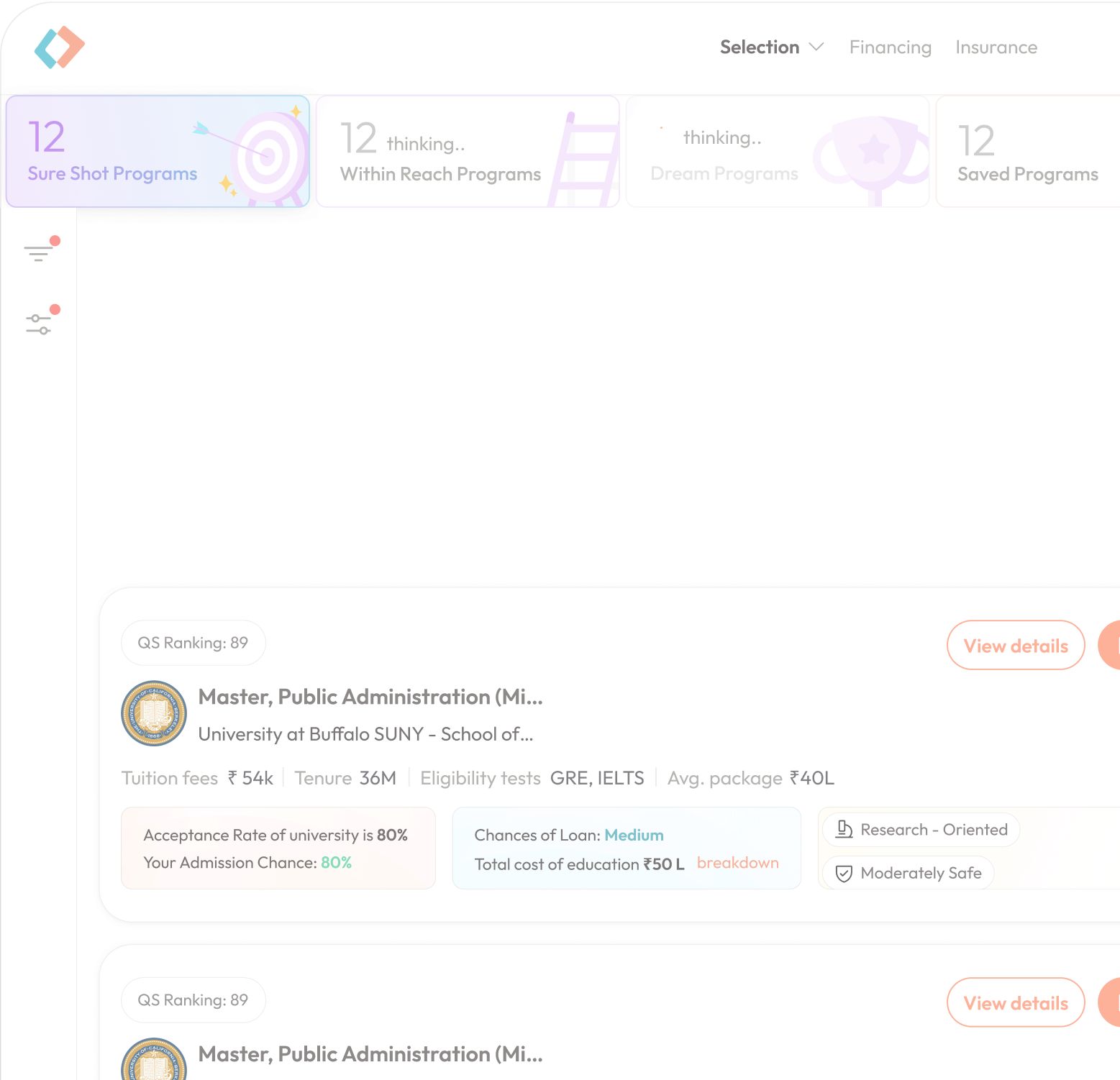Image resolution: width=1120 pixels, height=1080 pixels.
Task: Click the Moderately Safe tag
Action: tap(908, 873)
